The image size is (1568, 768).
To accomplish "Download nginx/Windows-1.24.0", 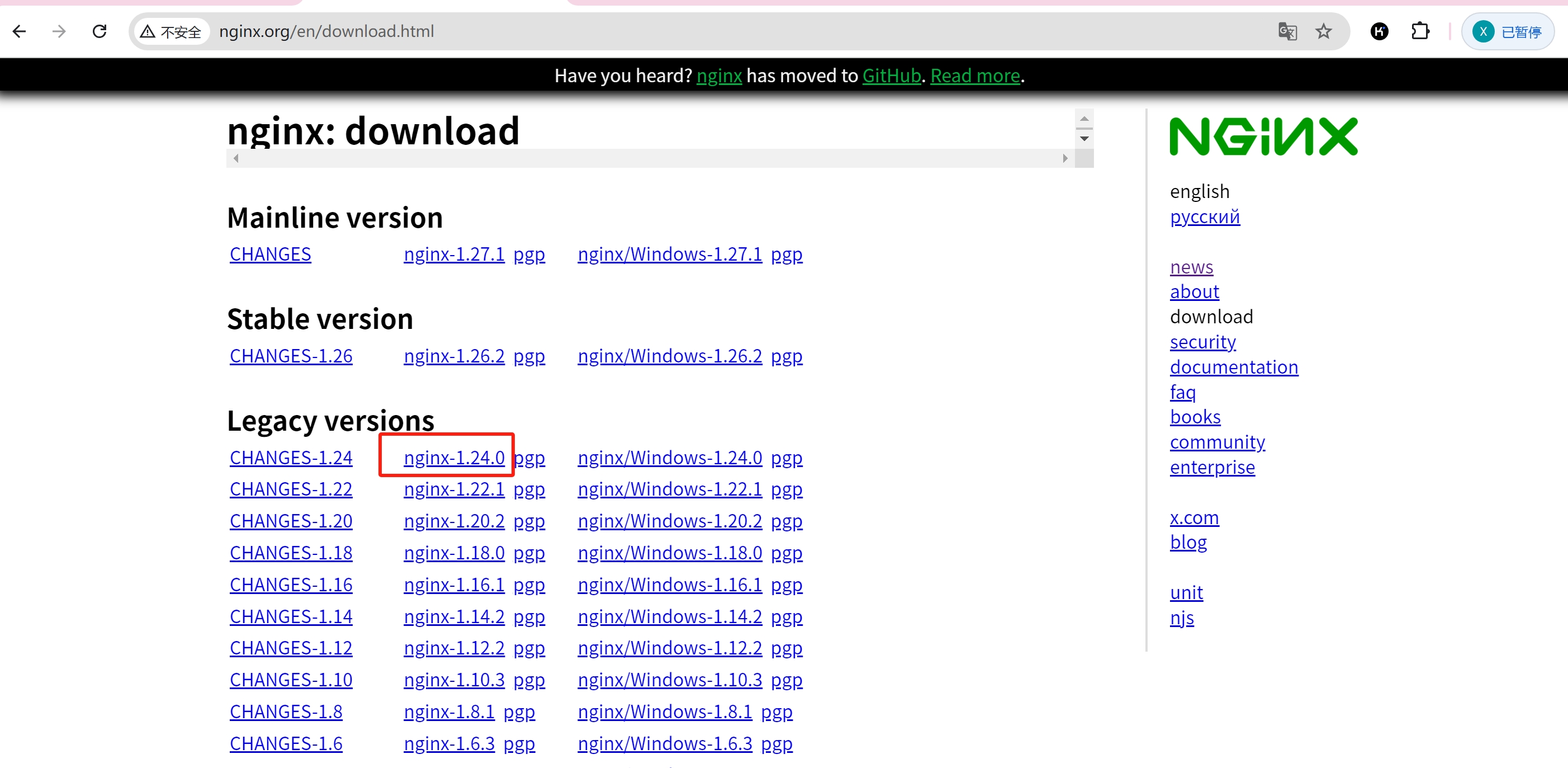I will coord(670,458).
